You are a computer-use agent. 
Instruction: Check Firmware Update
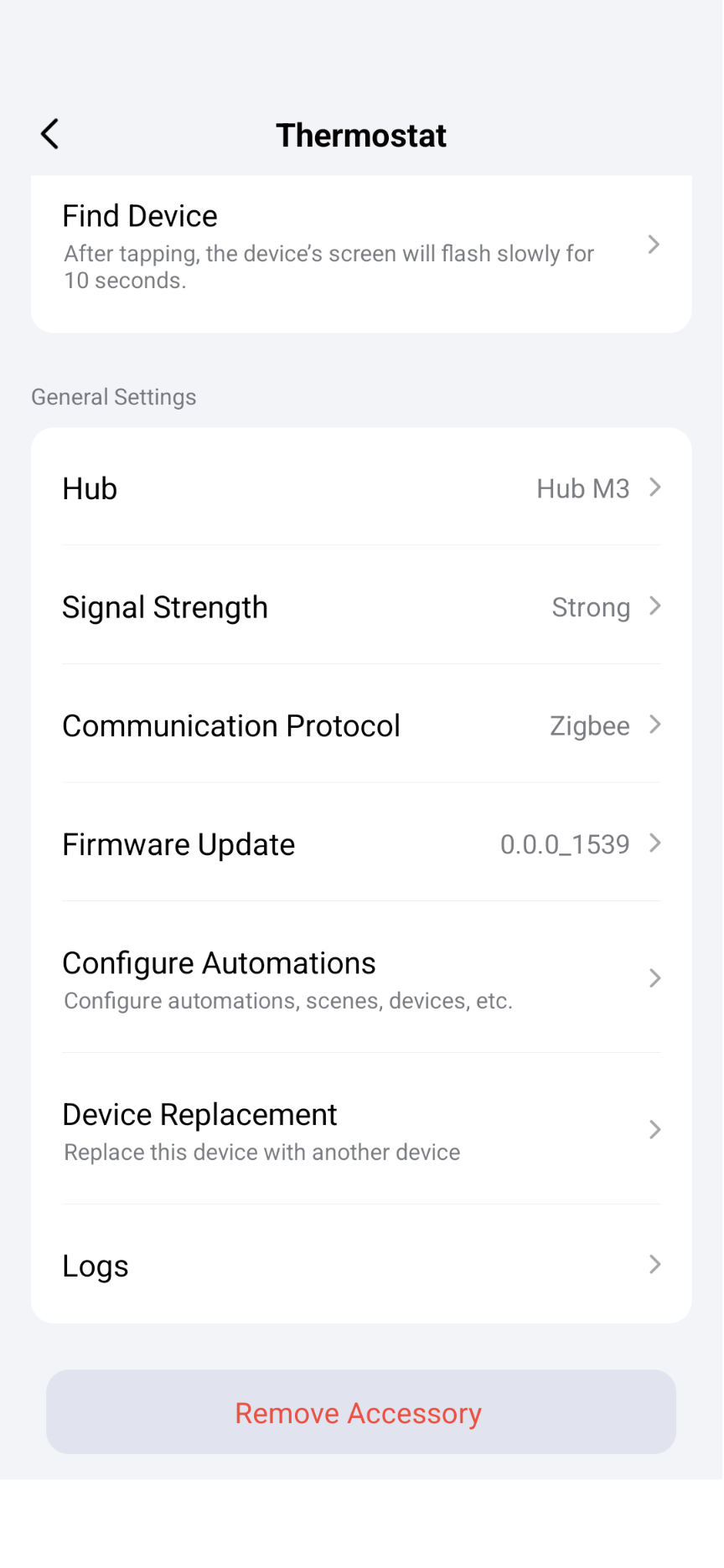tap(179, 845)
